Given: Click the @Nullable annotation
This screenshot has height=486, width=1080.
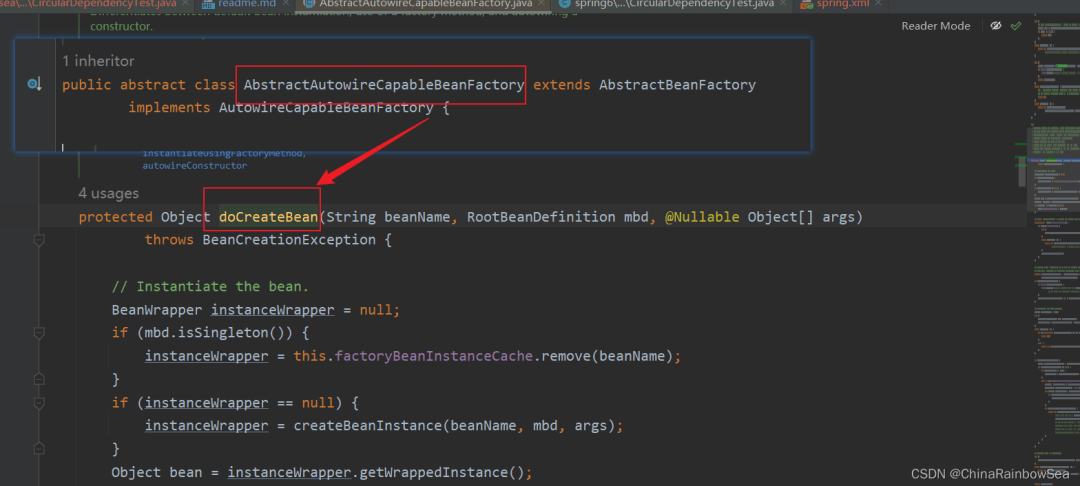Looking at the screenshot, I should 703,218.
